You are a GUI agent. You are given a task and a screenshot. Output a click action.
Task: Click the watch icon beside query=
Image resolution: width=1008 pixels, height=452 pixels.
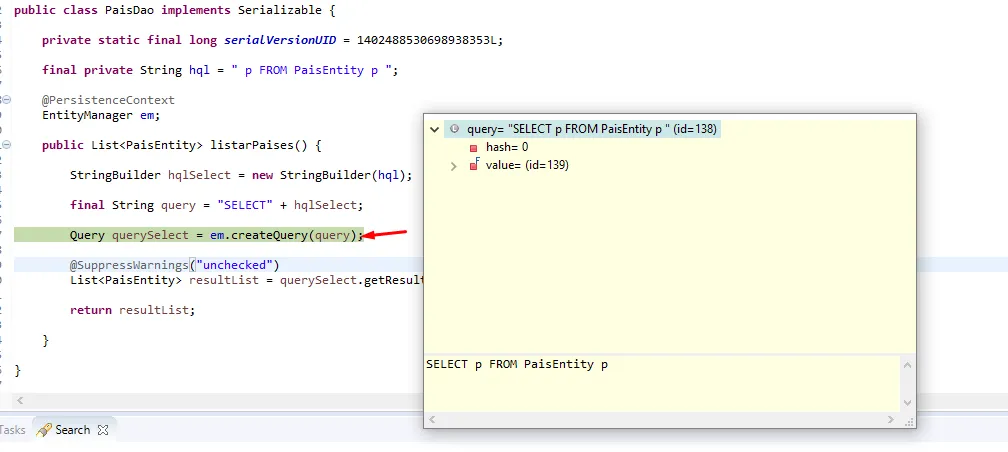pyautogui.click(x=454, y=129)
